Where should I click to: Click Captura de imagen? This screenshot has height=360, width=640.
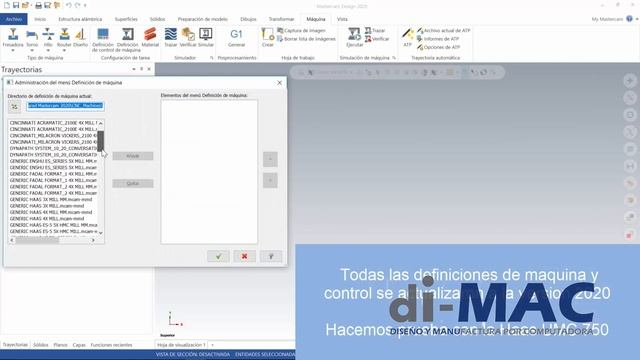[301, 31]
